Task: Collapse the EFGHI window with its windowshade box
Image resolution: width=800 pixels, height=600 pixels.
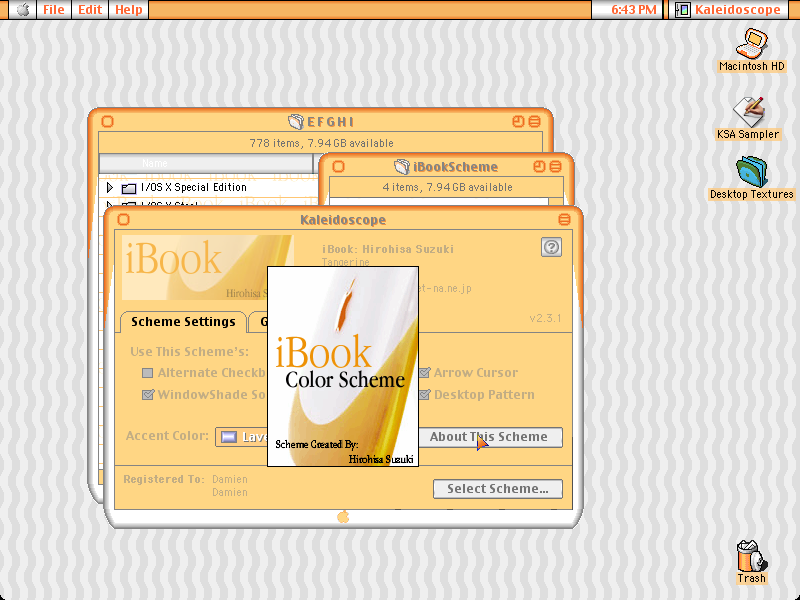Action: click(534, 121)
